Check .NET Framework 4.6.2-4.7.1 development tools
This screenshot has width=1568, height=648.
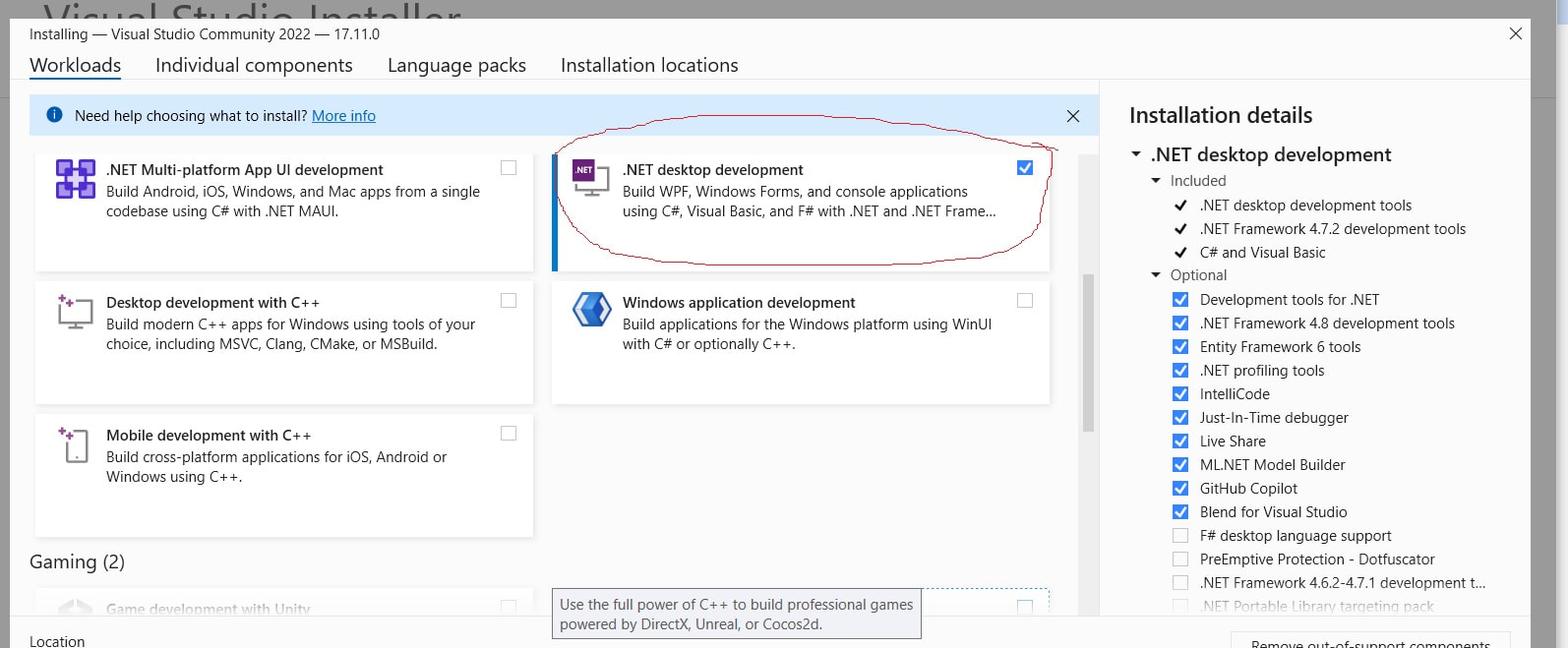[x=1180, y=583]
